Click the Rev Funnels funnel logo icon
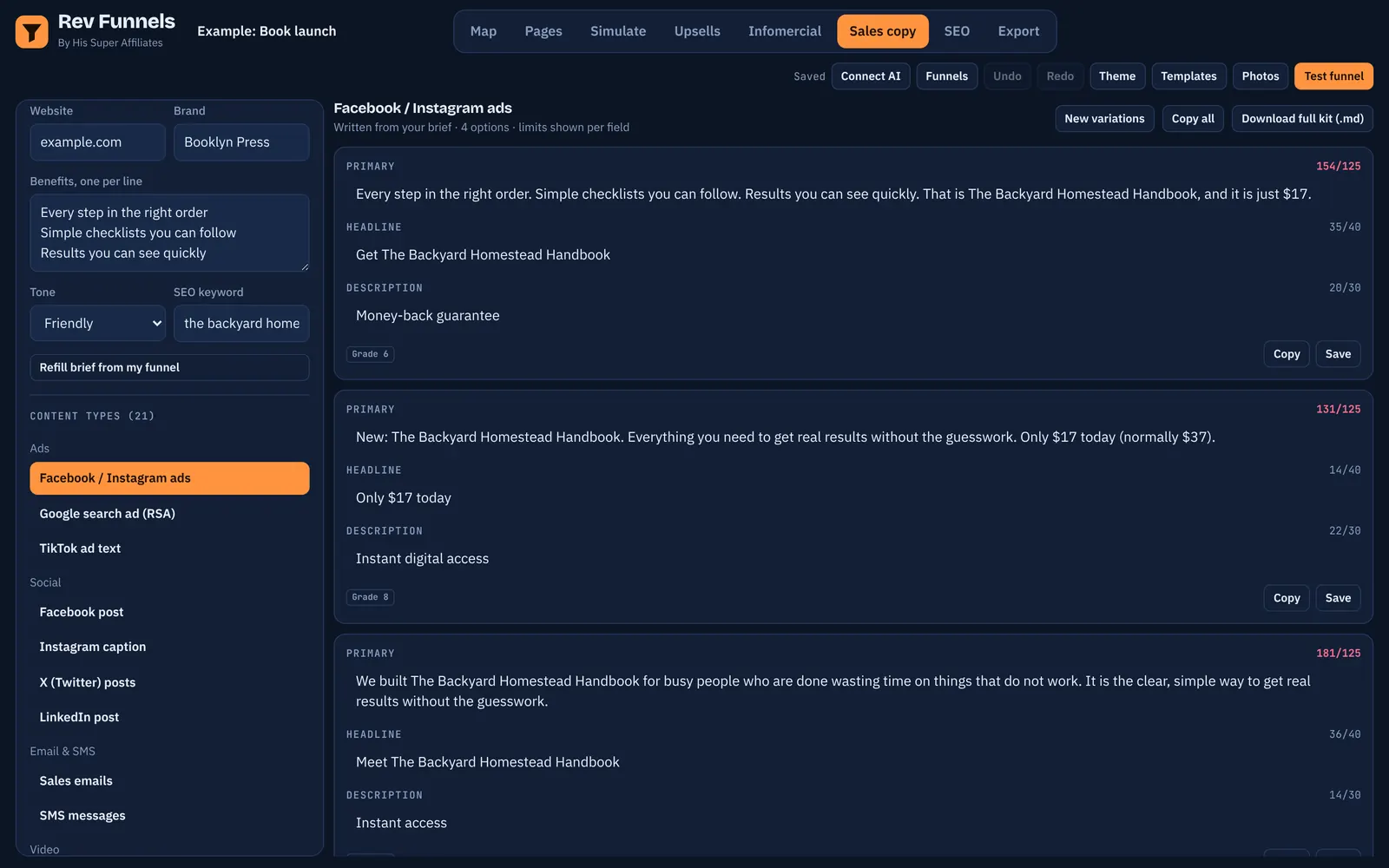Image resolution: width=1389 pixels, height=868 pixels. point(32,32)
